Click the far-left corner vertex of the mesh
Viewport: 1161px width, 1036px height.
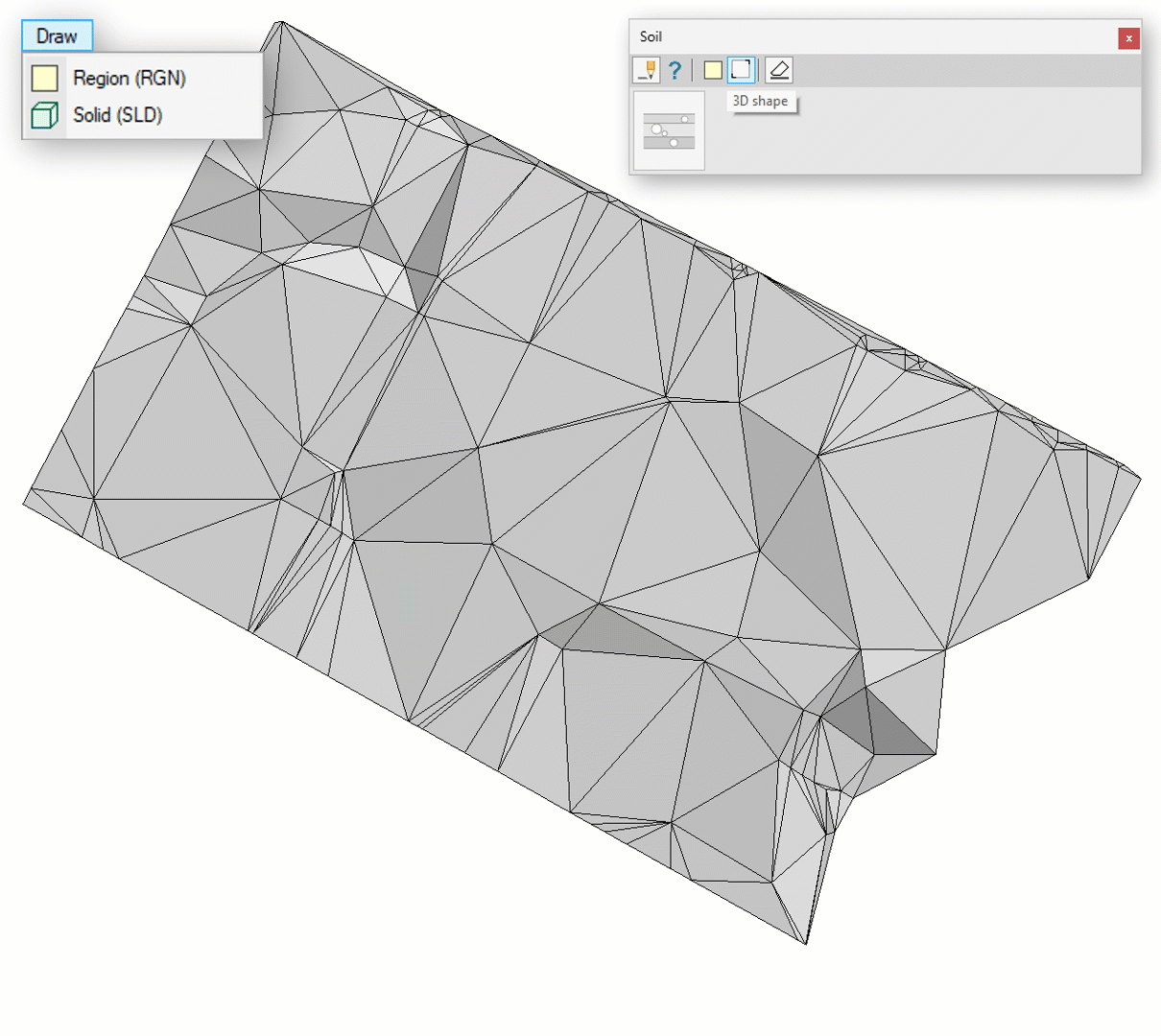click(x=23, y=503)
